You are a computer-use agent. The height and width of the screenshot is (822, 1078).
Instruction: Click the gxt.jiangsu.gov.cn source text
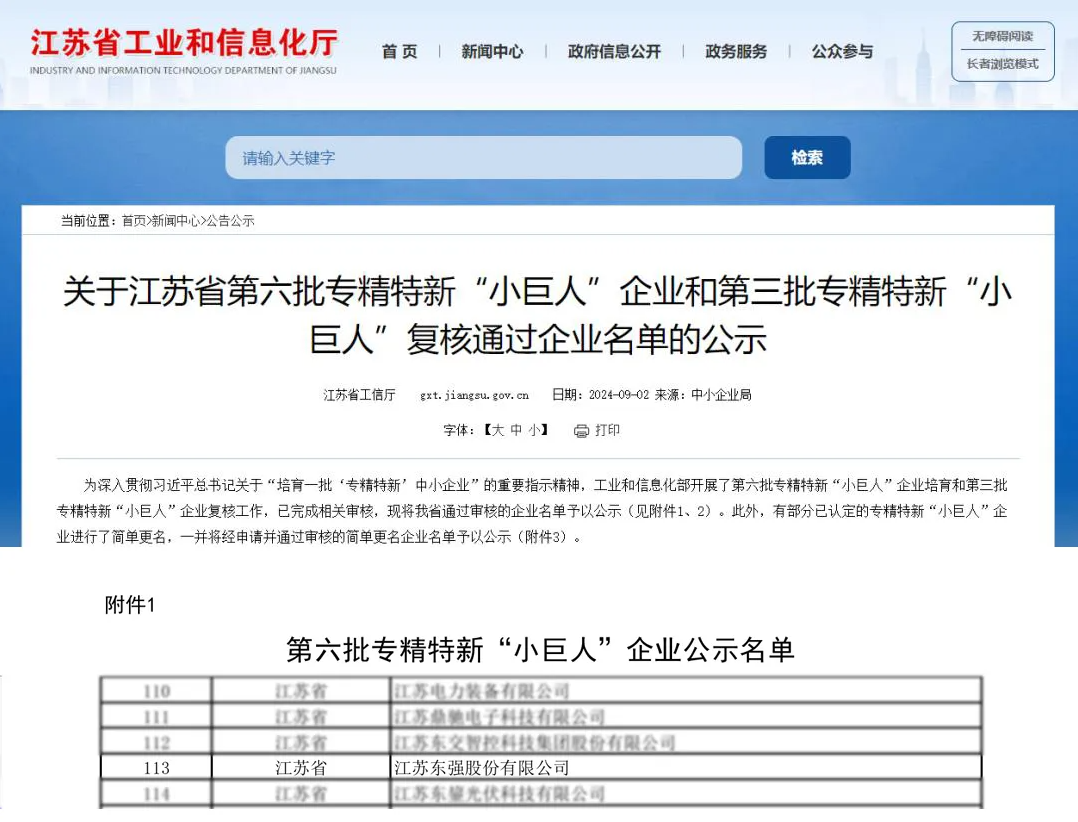pos(474,395)
